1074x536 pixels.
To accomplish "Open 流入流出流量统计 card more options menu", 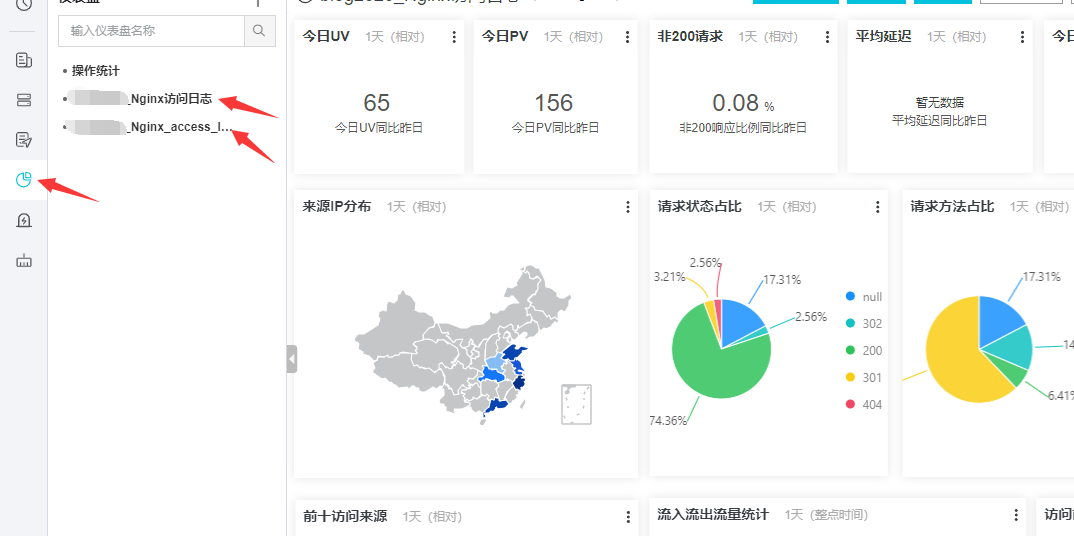I will [x=1016, y=515].
